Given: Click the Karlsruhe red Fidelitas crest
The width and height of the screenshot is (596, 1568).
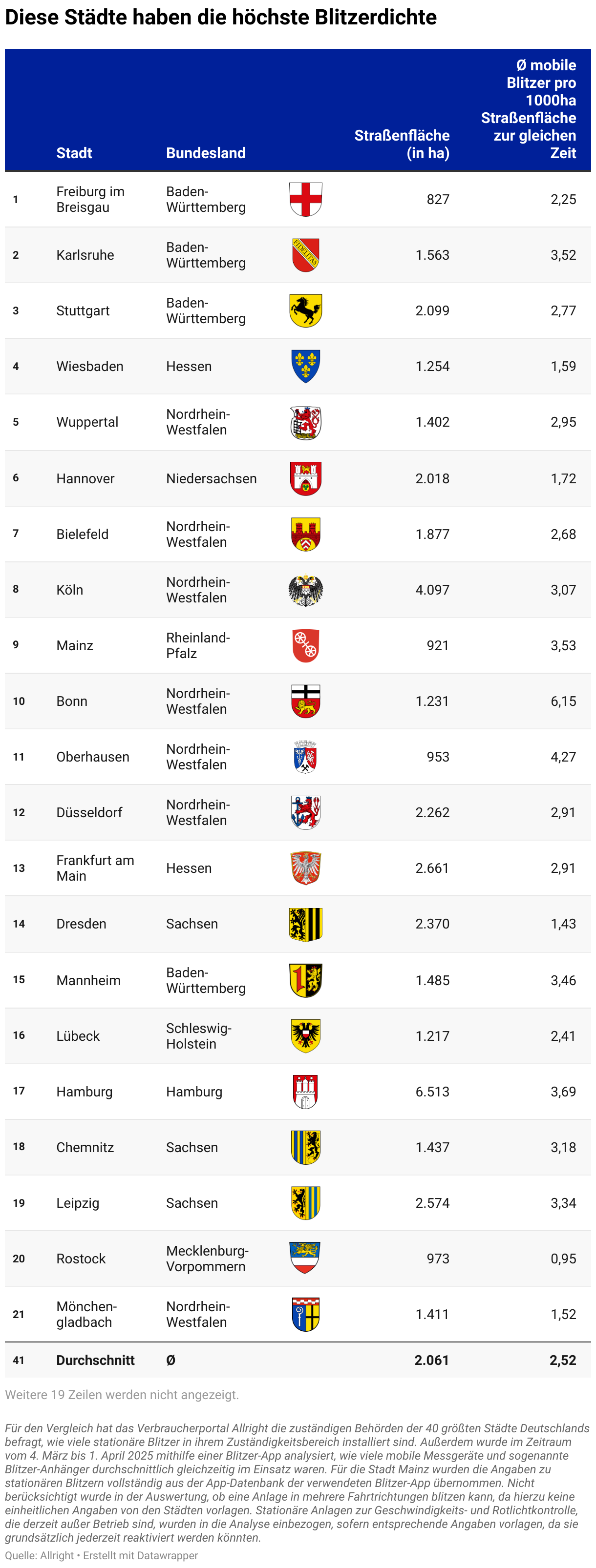Looking at the screenshot, I should (x=305, y=254).
